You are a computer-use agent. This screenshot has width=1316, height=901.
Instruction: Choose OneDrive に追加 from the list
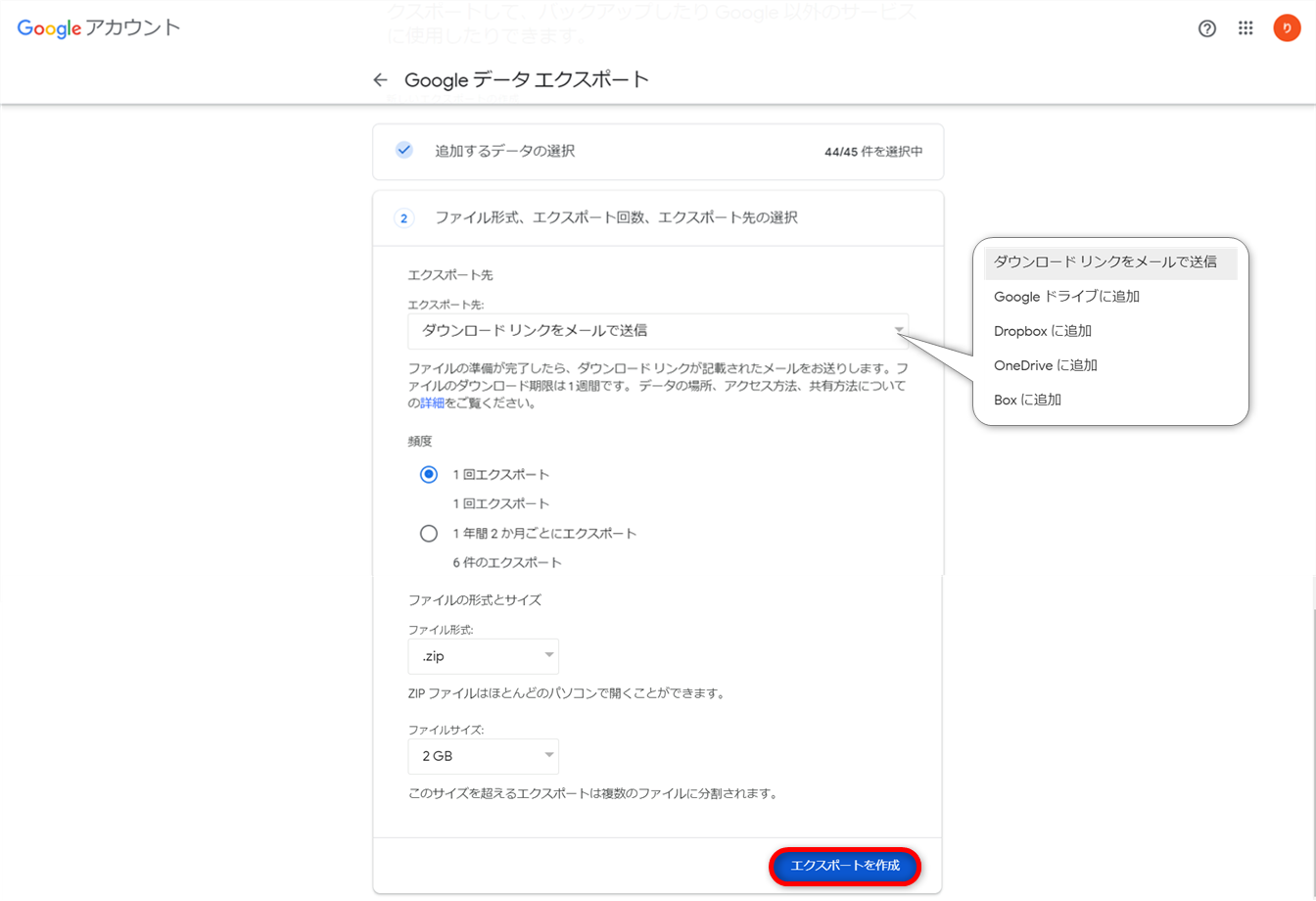(1046, 365)
